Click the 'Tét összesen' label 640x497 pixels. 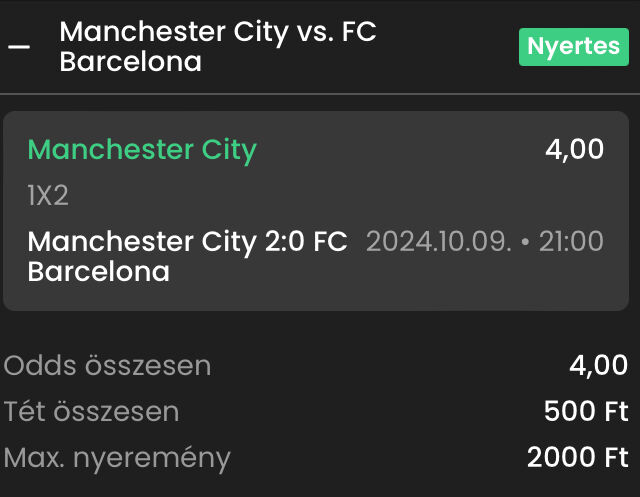point(92,412)
